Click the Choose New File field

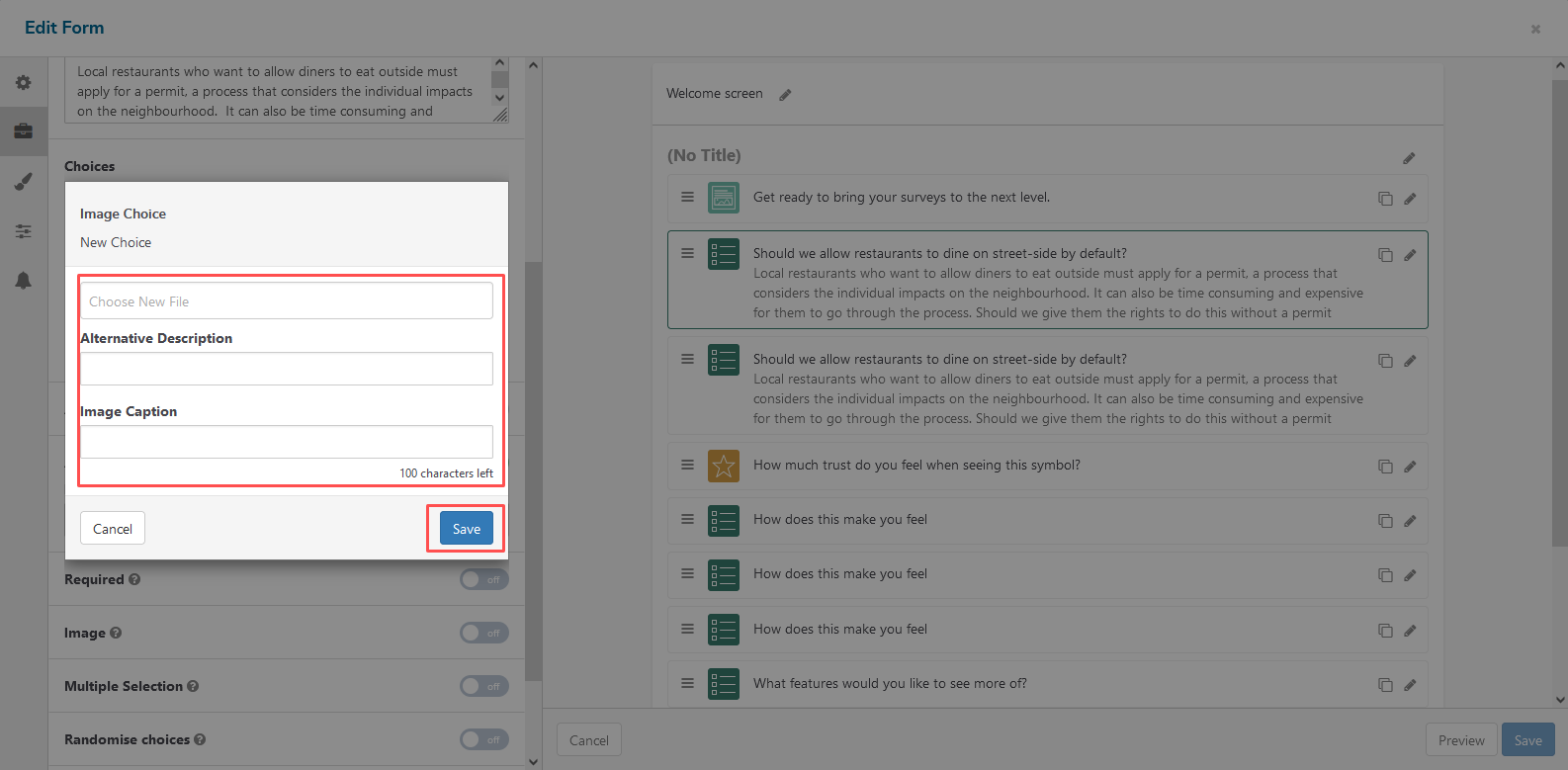point(287,301)
